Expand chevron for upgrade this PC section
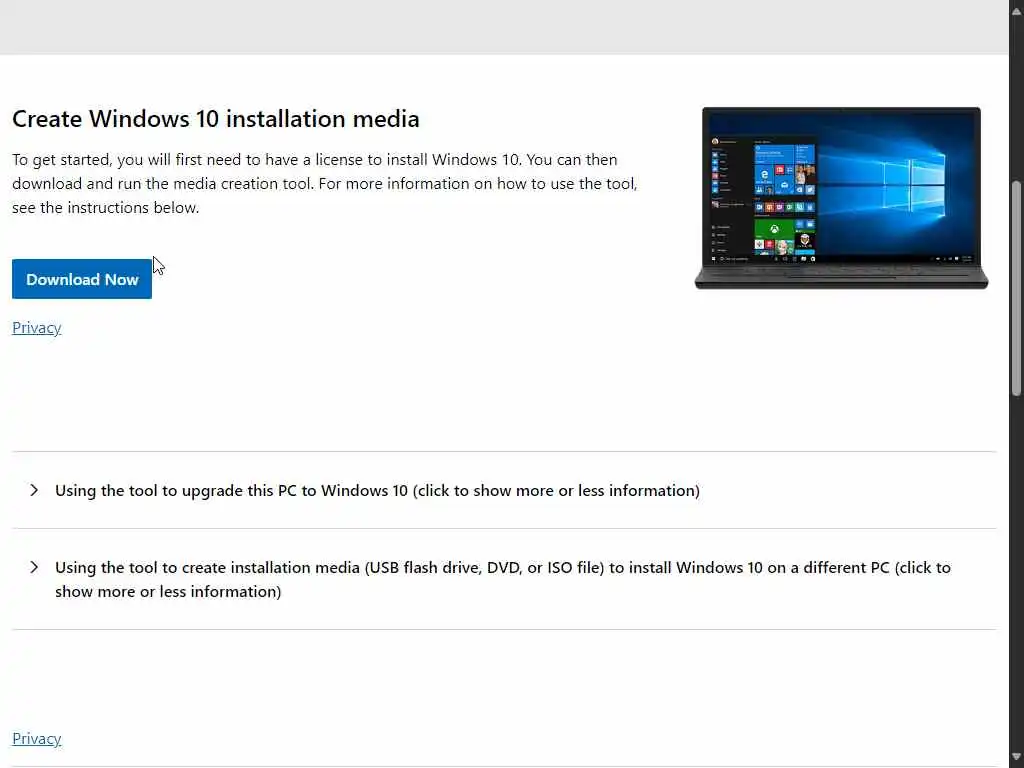The height and width of the screenshot is (768, 1024). [34, 490]
